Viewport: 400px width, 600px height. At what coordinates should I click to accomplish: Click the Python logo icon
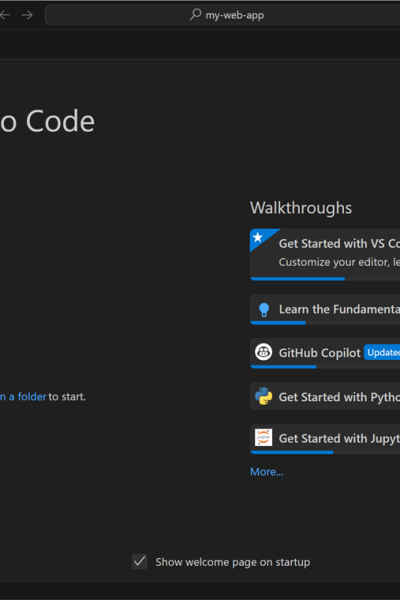point(264,396)
